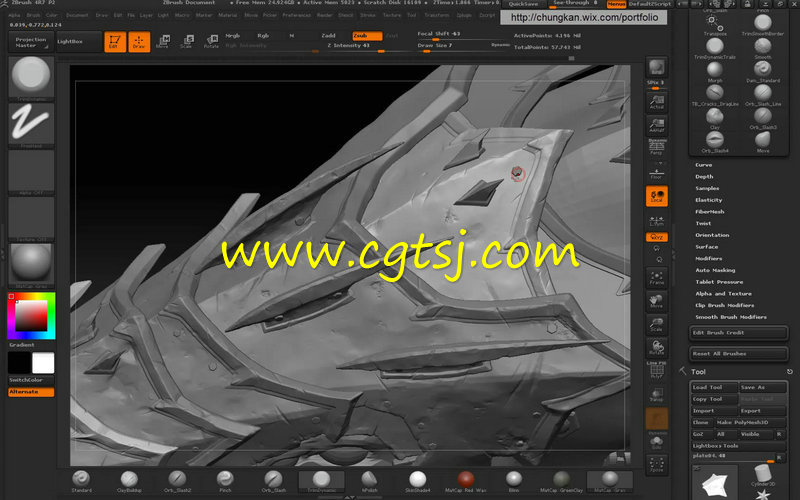Enable Zadd sculpting mode
The width and height of the screenshot is (800, 500).
click(x=329, y=36)
